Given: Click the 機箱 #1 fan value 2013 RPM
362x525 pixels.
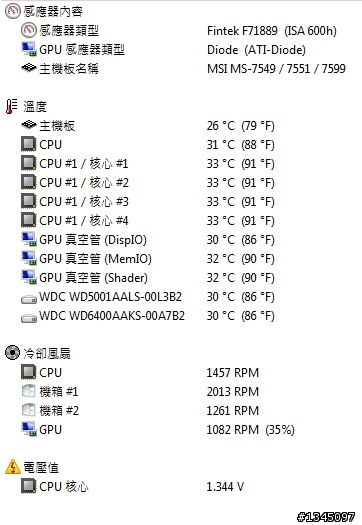Looking at the screenshot, I should click(233, 392).
